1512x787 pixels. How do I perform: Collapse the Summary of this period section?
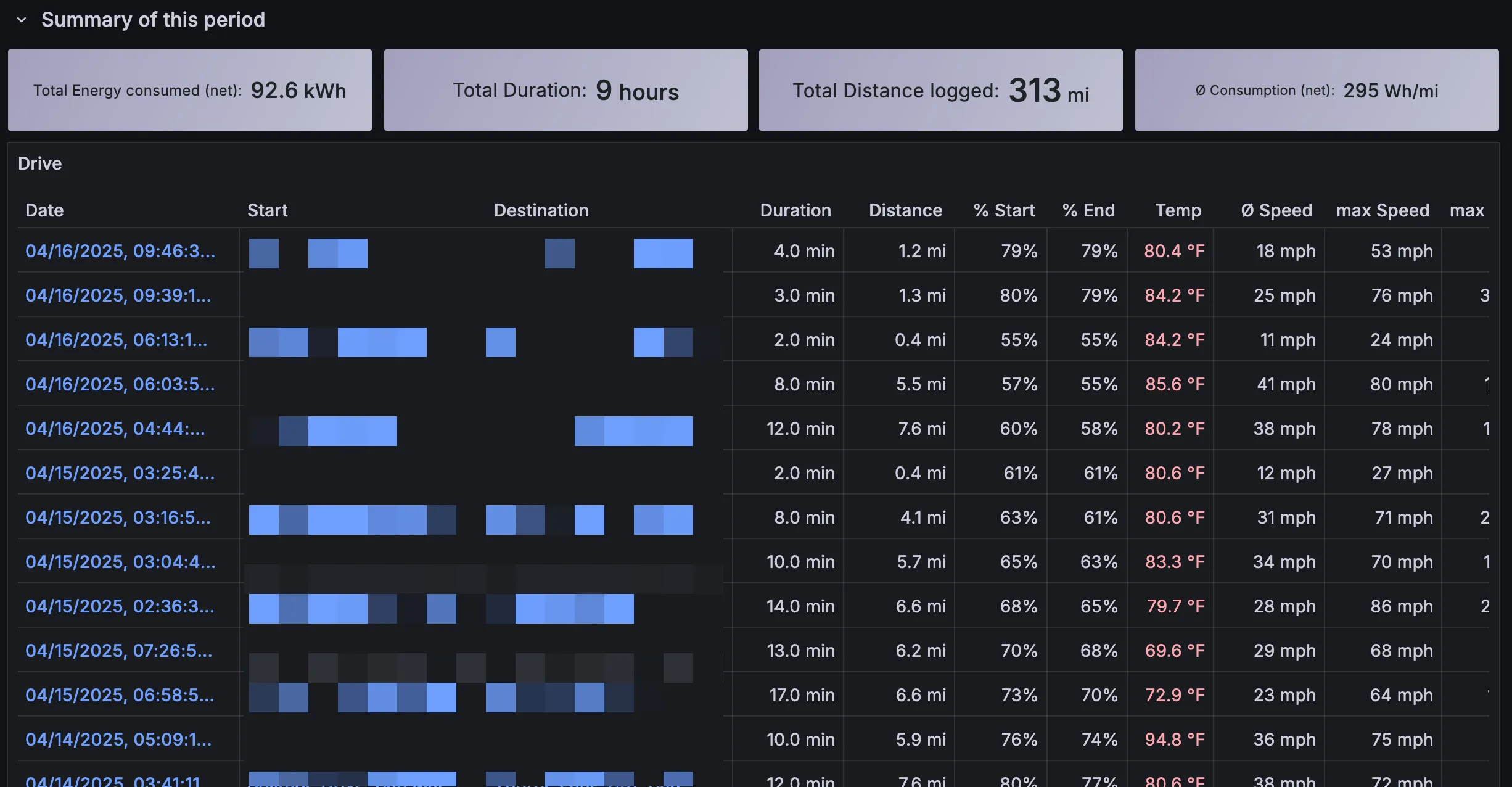(22, 20)
